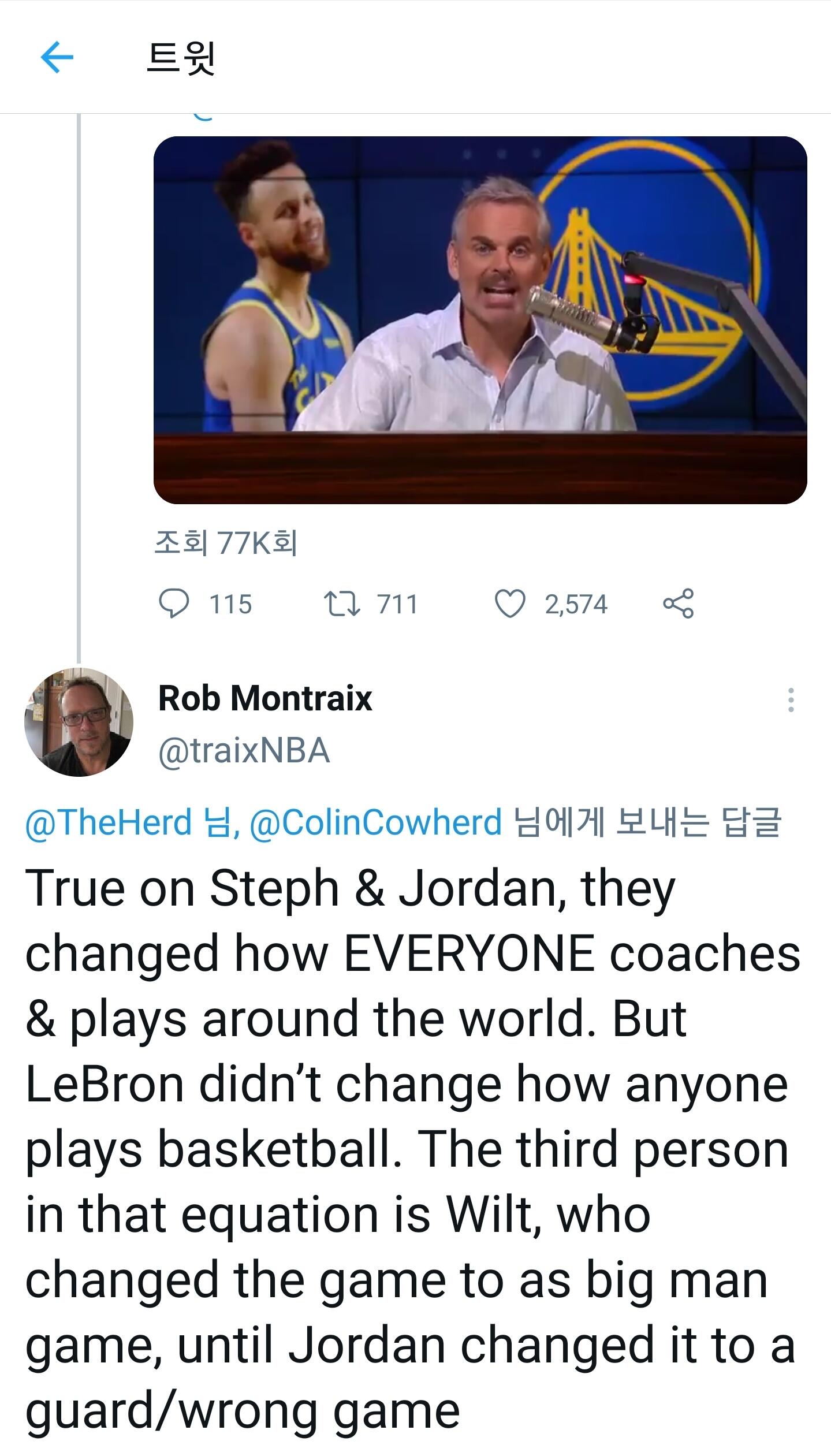Open Rob Montraix's profile picture
This screenshot has height=1456, width=831.
(x=79, y=722)
